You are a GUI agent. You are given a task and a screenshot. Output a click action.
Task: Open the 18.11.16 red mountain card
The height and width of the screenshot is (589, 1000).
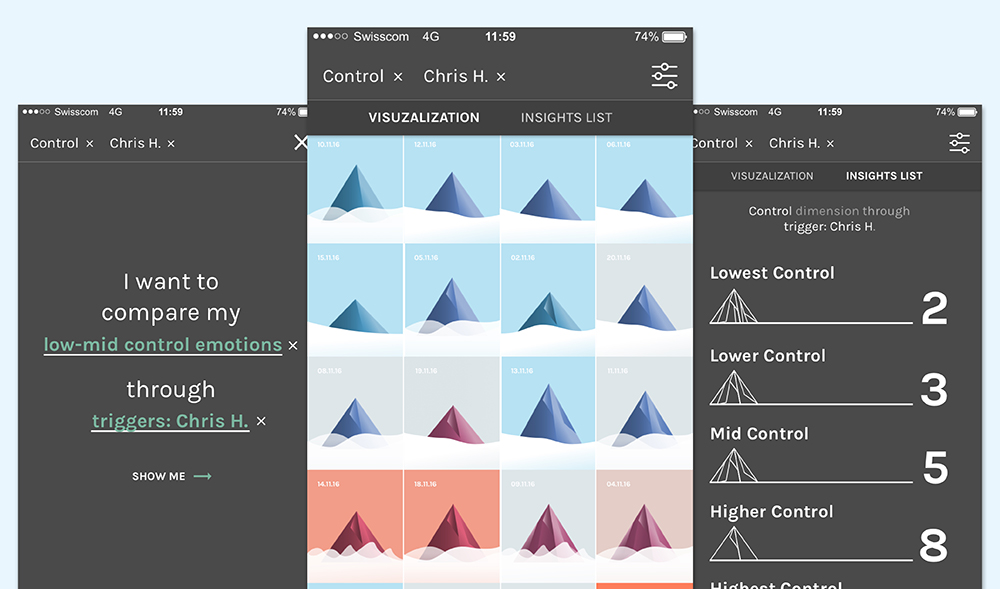coord(452,526)
